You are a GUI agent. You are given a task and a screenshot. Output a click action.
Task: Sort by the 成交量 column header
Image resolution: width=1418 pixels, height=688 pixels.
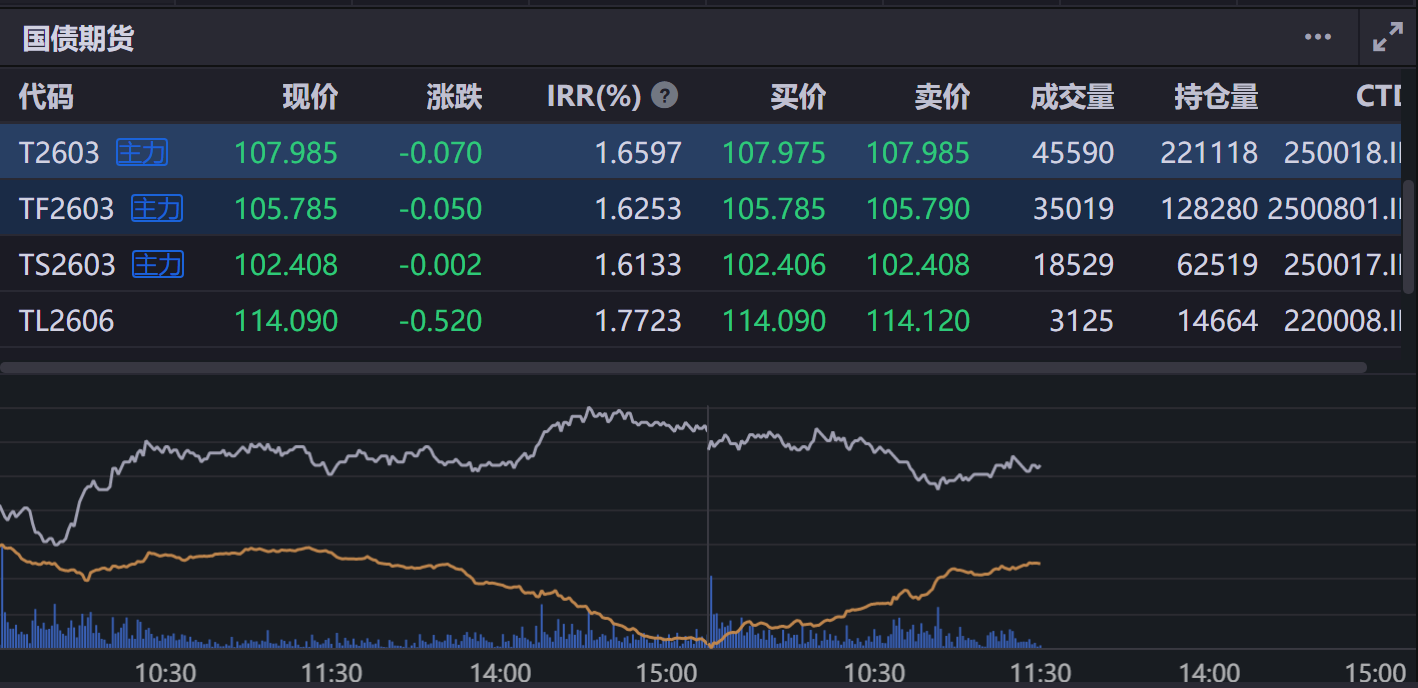[x=1072, y=97]
